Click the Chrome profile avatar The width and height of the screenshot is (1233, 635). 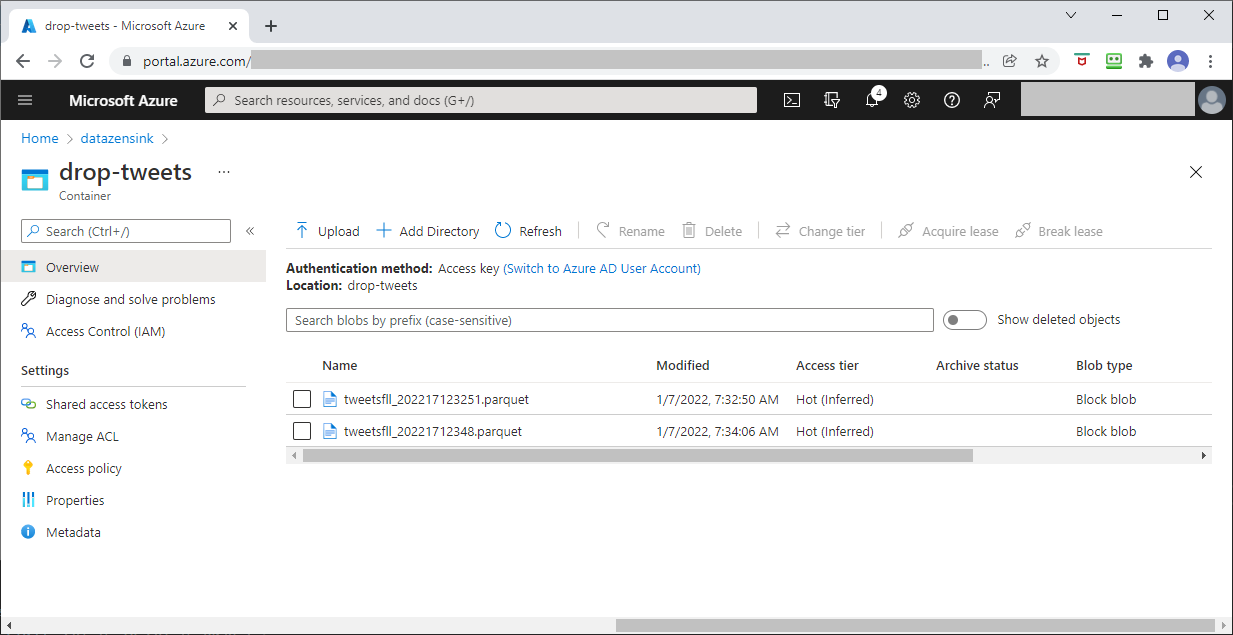click(1178, 61)
